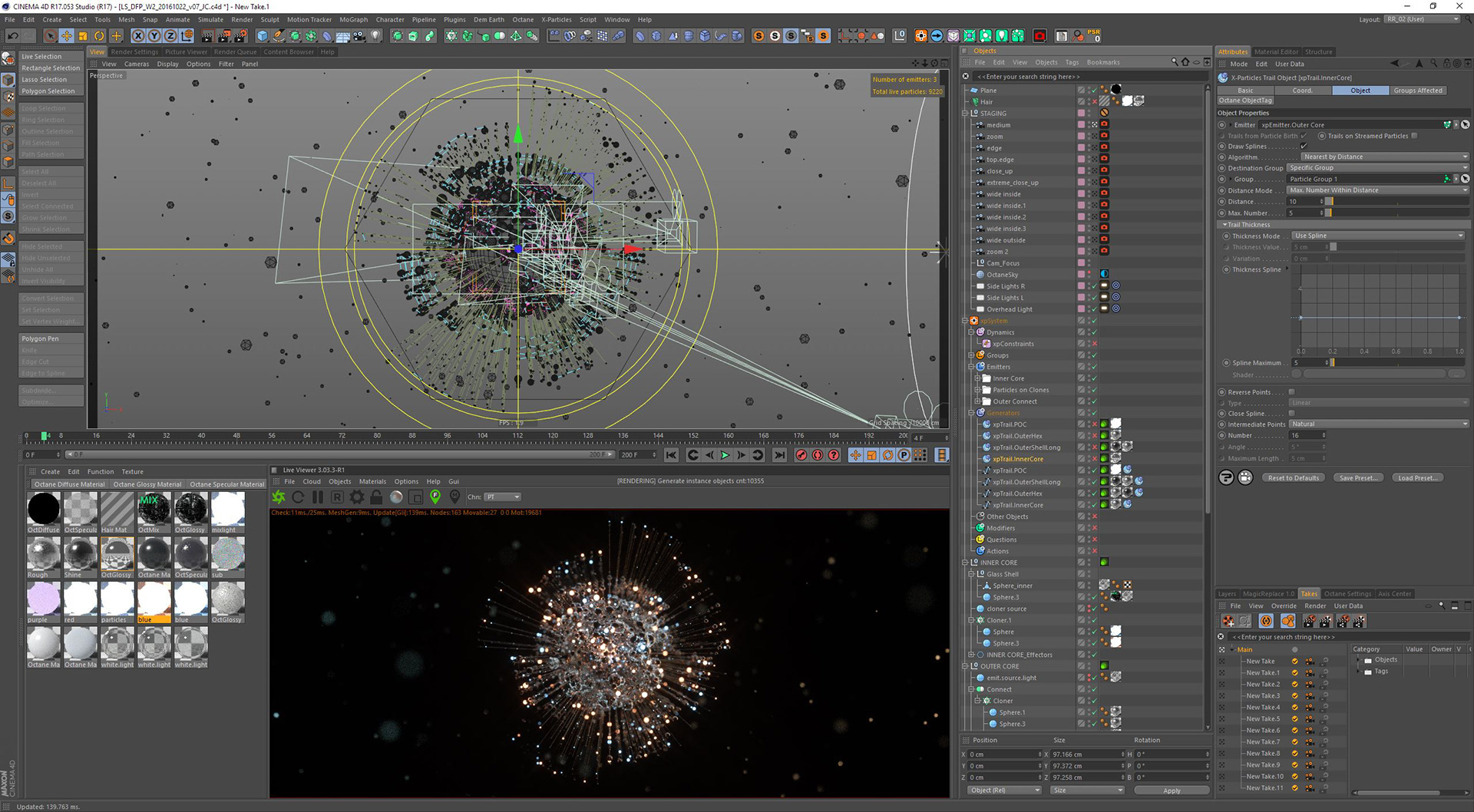Select the Groups Affected tab

coord(1418,90)
